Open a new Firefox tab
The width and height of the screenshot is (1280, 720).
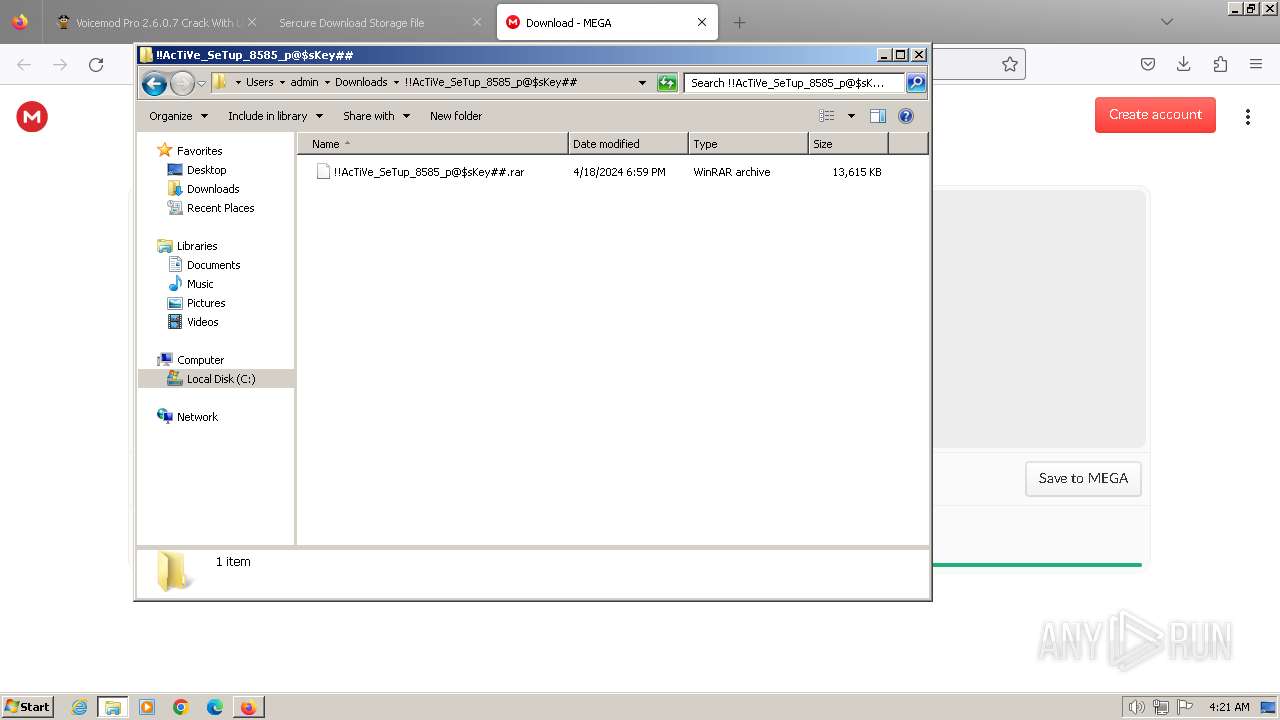click(x=739, y=22)
